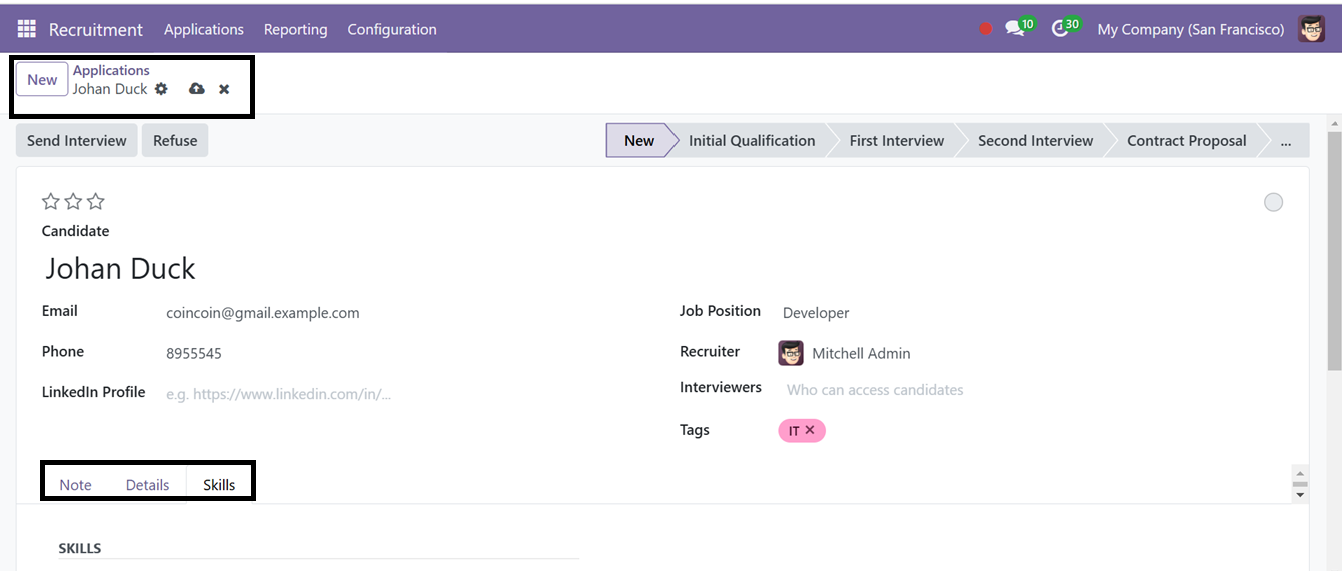Screen dimensions: 1342x571
Task: Open the apps grid menu icon
Action: point(26,29)
